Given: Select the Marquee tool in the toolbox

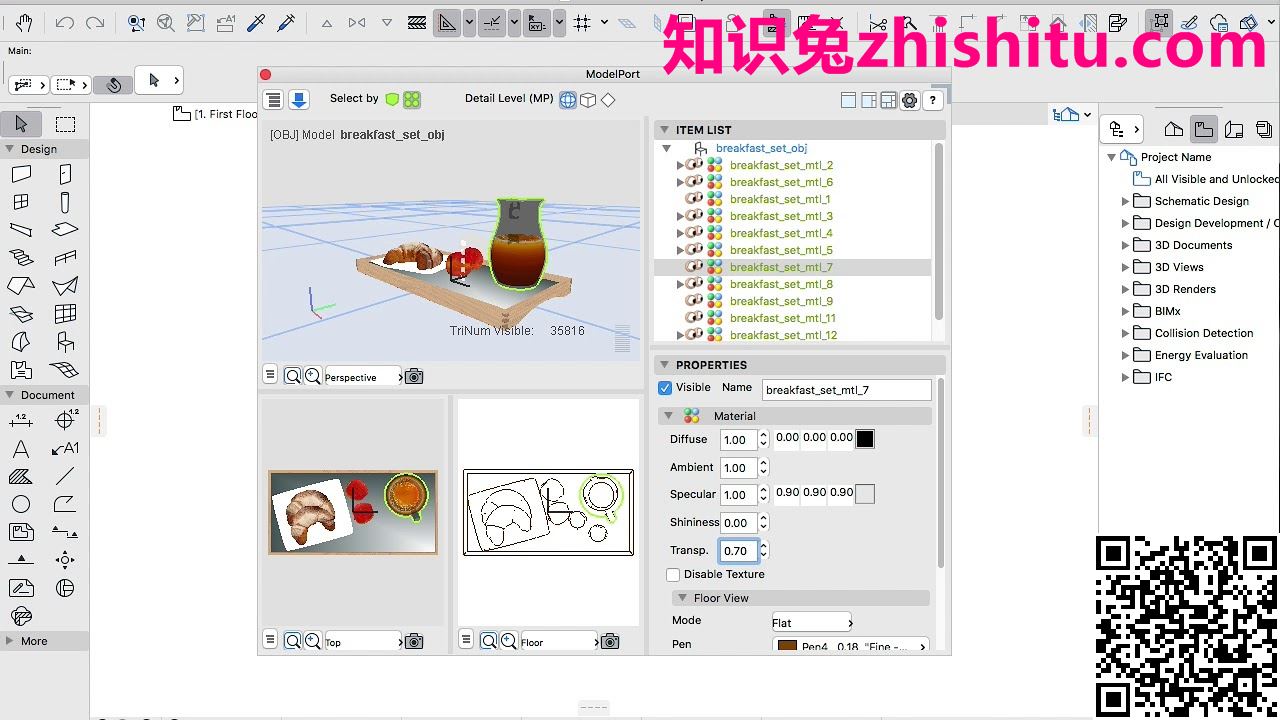Looking at the screenshot, I should (65, 124).
